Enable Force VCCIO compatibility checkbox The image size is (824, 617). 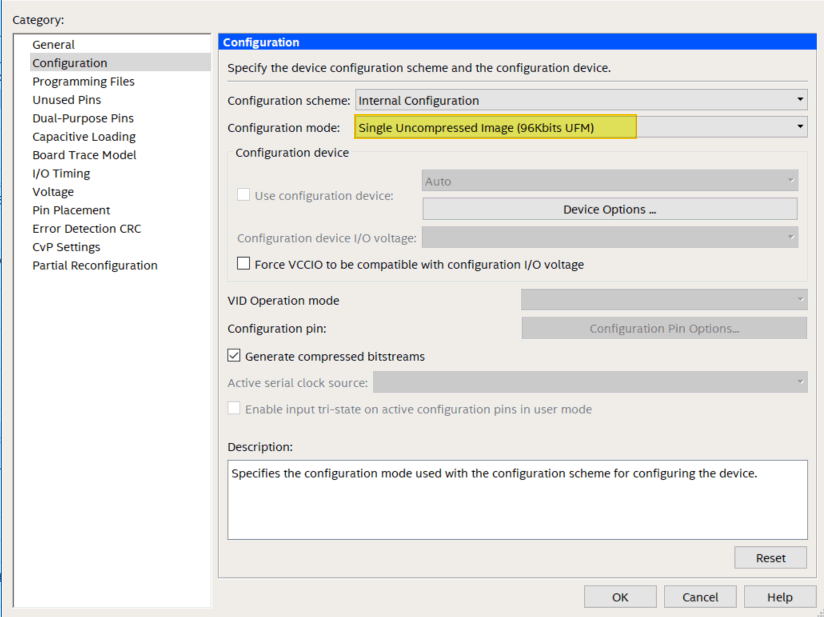click(244, 265)
